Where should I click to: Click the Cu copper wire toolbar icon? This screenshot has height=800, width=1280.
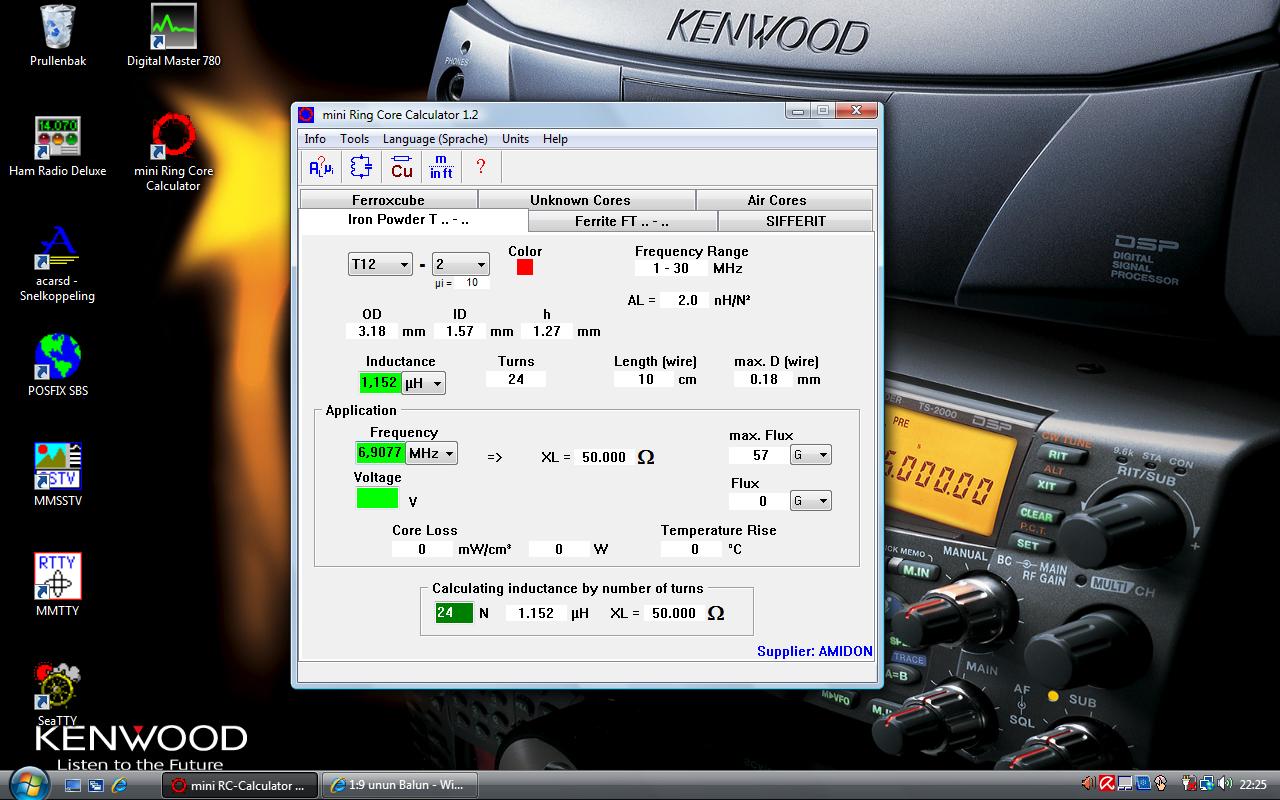point(402,167)
